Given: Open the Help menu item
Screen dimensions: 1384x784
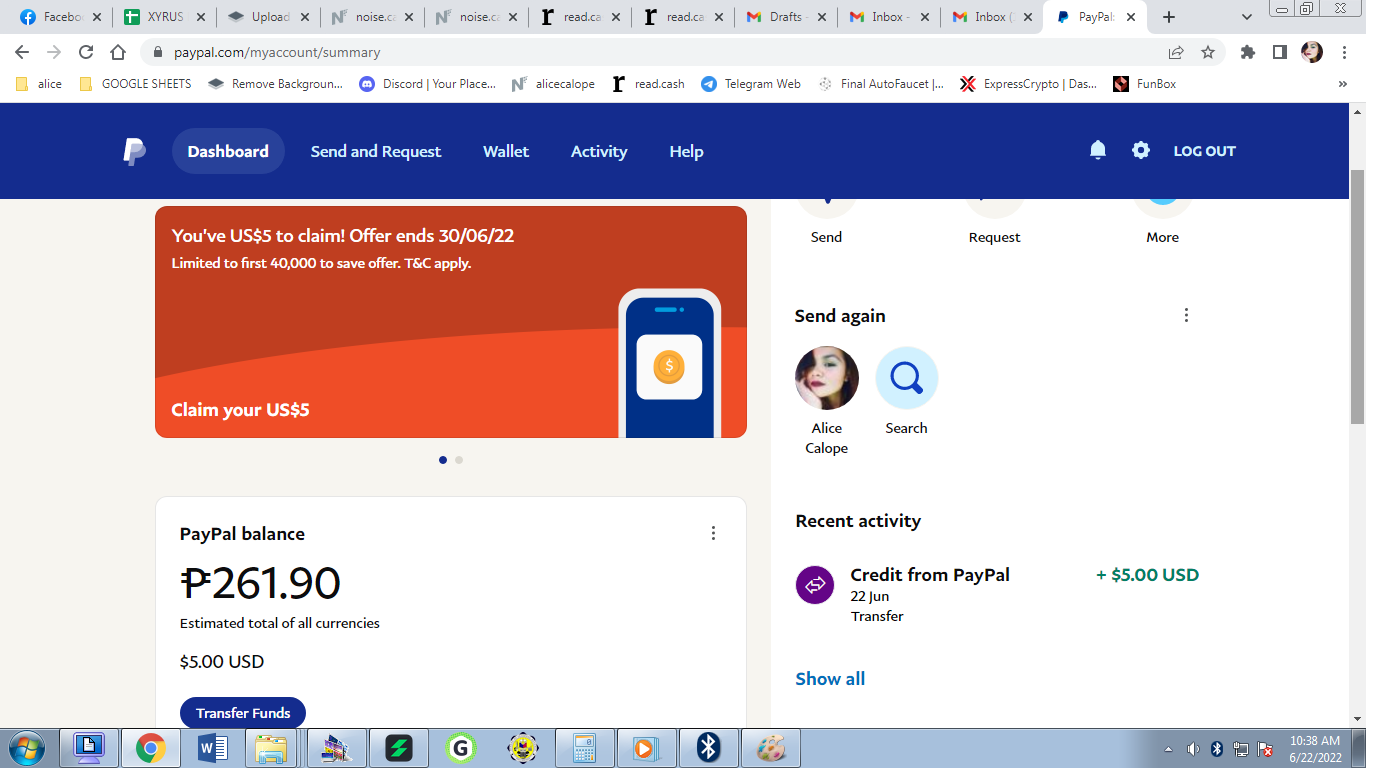Looking at the screenshot, I should pyautogui.click(x=686, y=151).
